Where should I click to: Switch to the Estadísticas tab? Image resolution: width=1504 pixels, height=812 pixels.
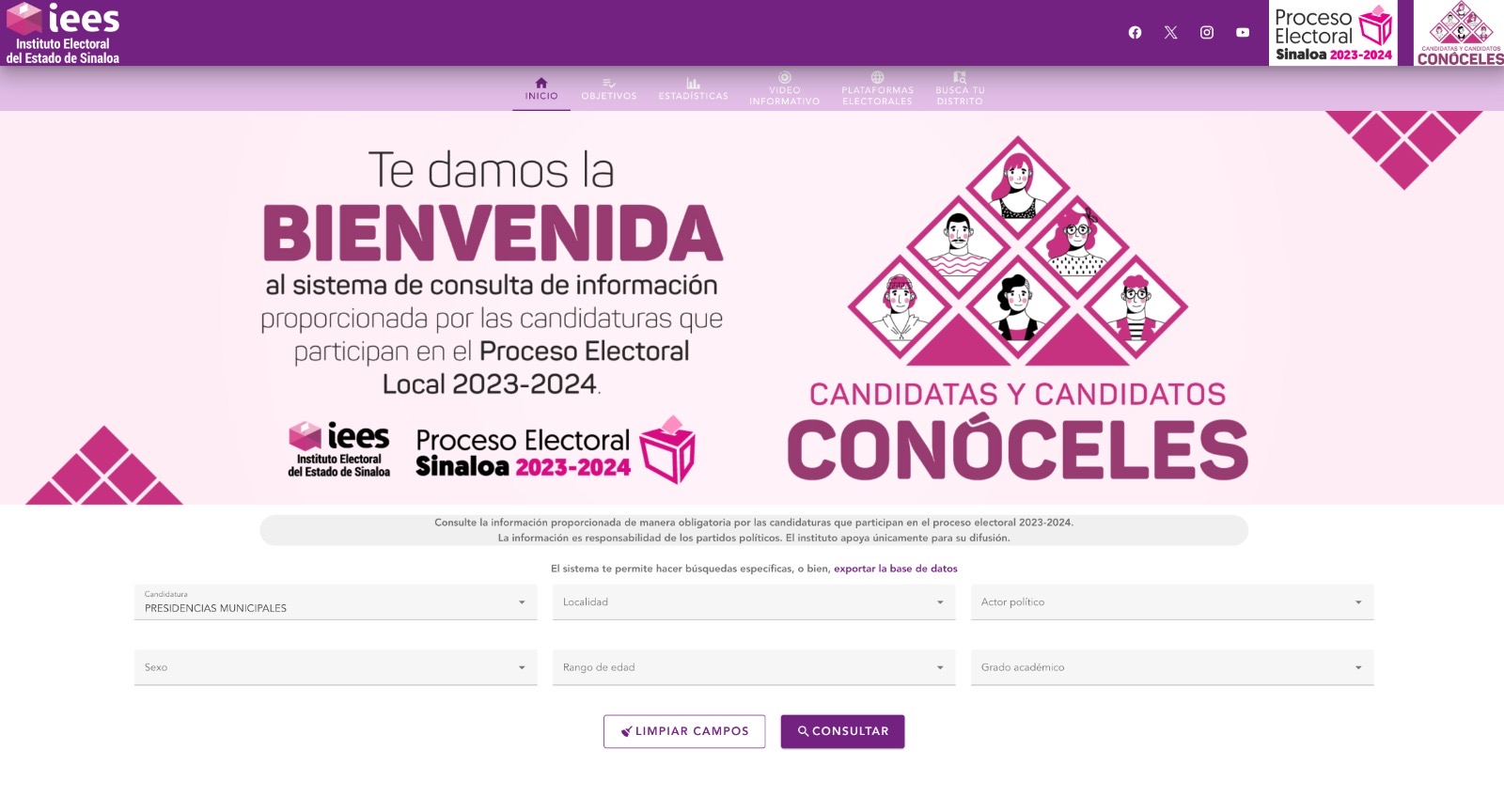(694, 89)
